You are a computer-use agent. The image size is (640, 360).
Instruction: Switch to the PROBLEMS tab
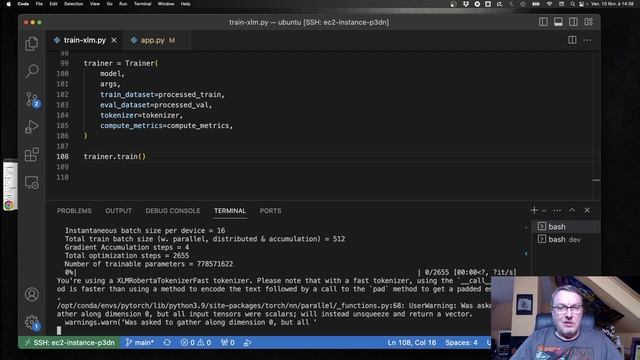click(x=74, y=211)
